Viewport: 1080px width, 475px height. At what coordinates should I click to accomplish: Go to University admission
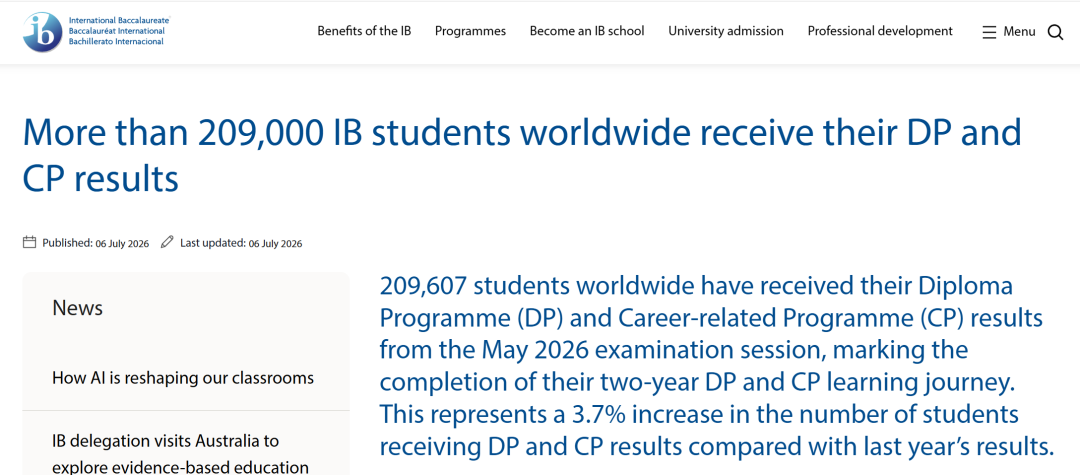(x=726, y=31)
